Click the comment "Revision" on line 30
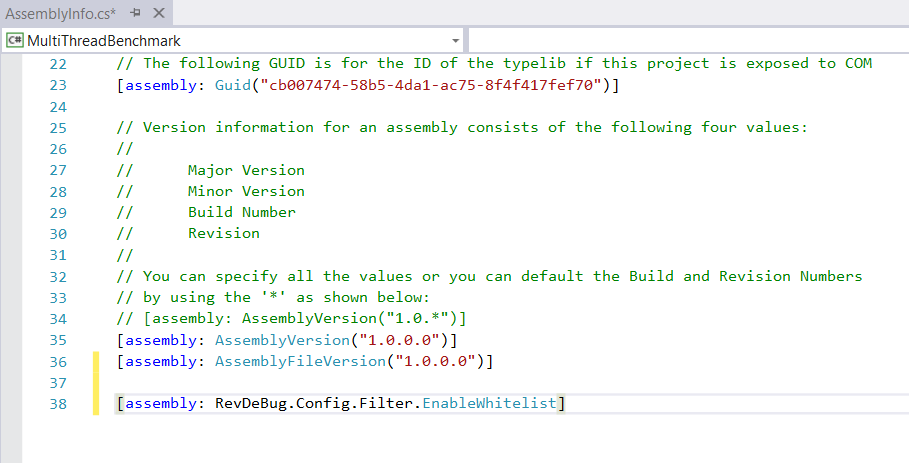The image size is (909, 463). click(224, 234)
